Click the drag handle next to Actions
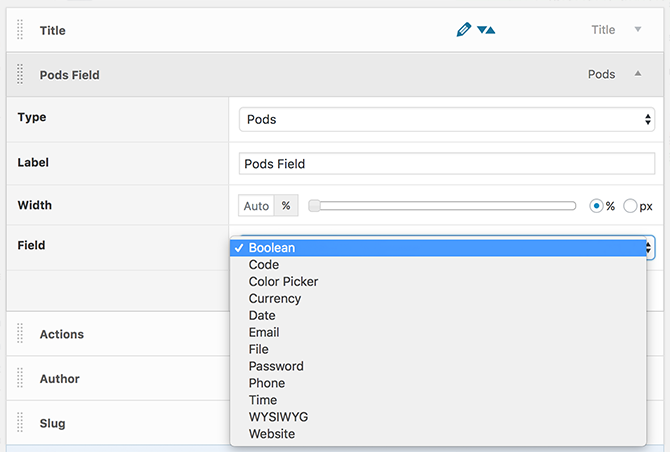 click(x=21, y=334)
